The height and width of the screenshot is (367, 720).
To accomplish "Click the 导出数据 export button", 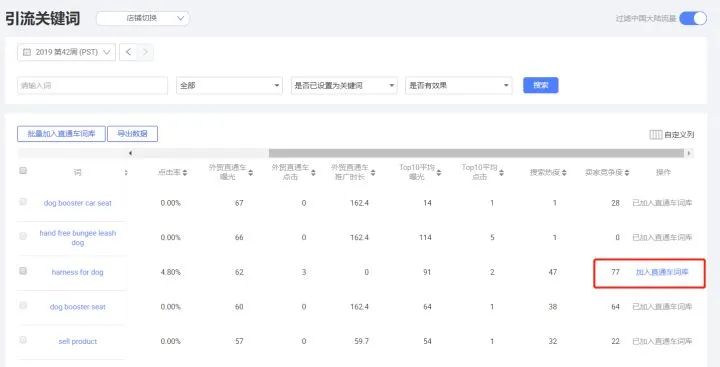I will click(x=133, y=134).
